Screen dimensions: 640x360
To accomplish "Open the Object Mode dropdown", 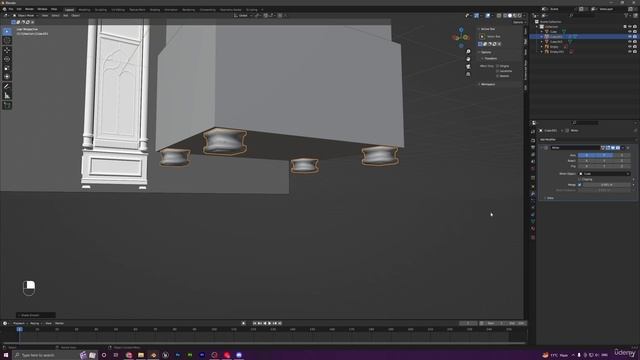I will coord(25,16).
